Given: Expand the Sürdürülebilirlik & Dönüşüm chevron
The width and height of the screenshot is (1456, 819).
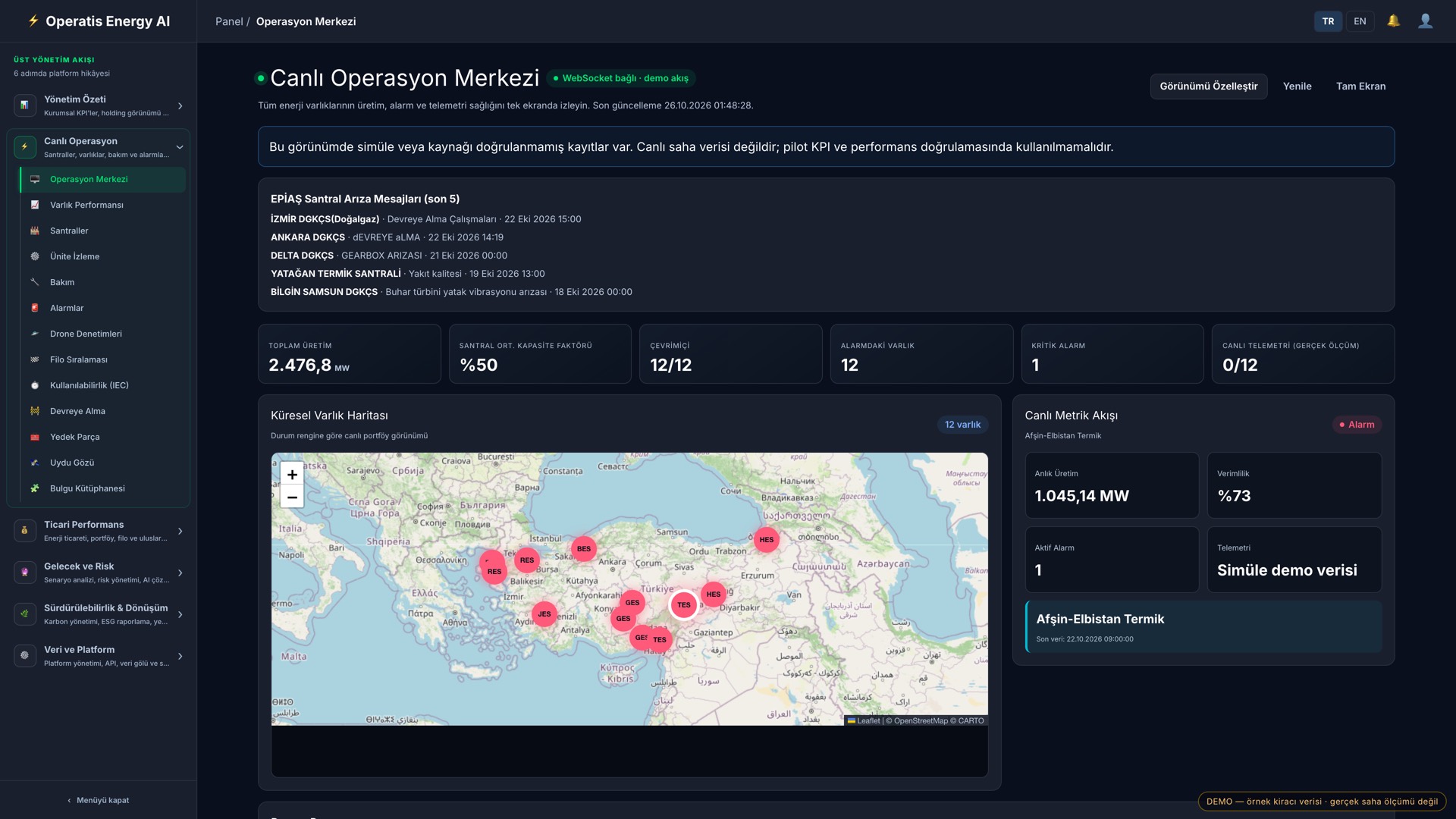Looking at the screenshot, I should pyautogui.click(x=180, y=615).
